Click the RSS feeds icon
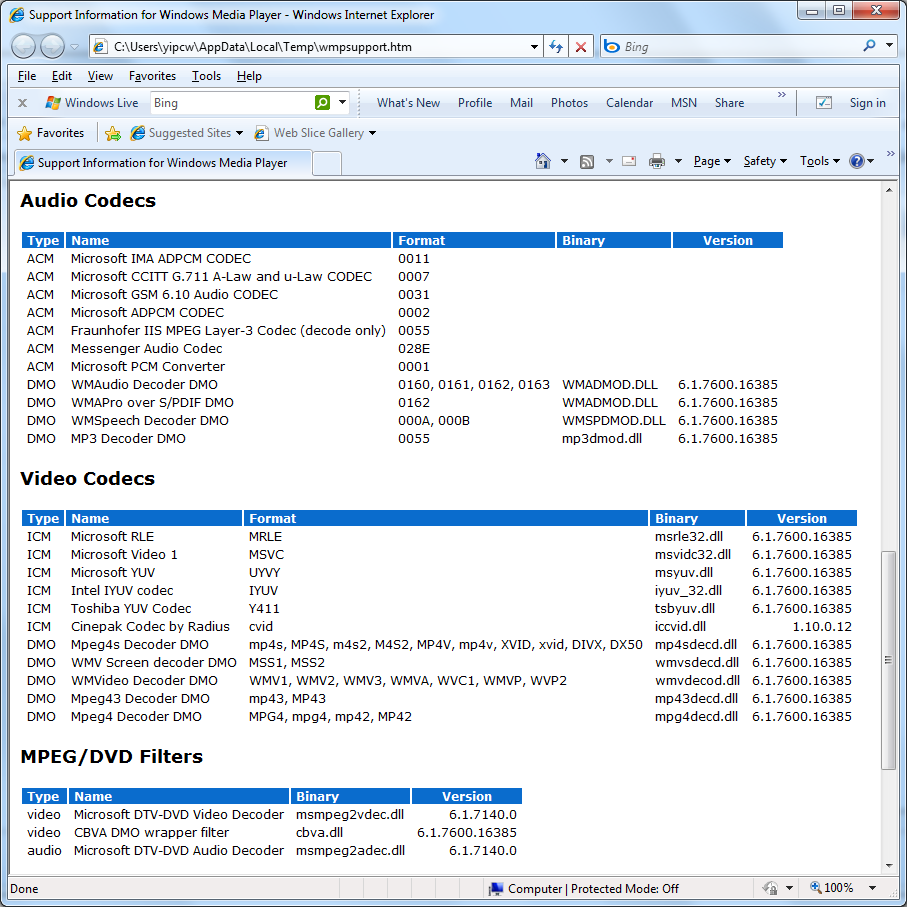 pyautogui.click(x=587, y=161)
